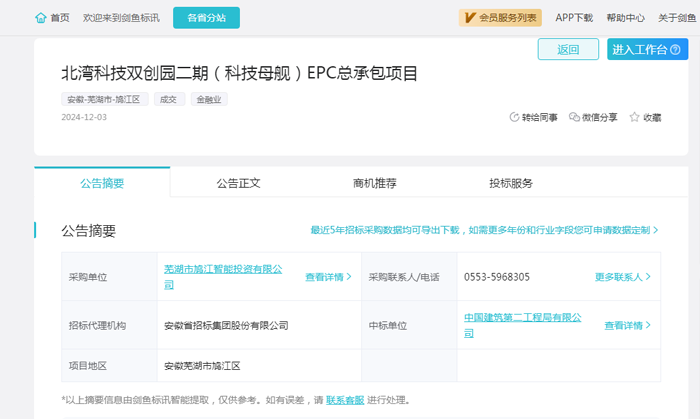Click the 转给同事 forward icon
Viewport: 700px width, 419px height.
[x=514, y=117]
